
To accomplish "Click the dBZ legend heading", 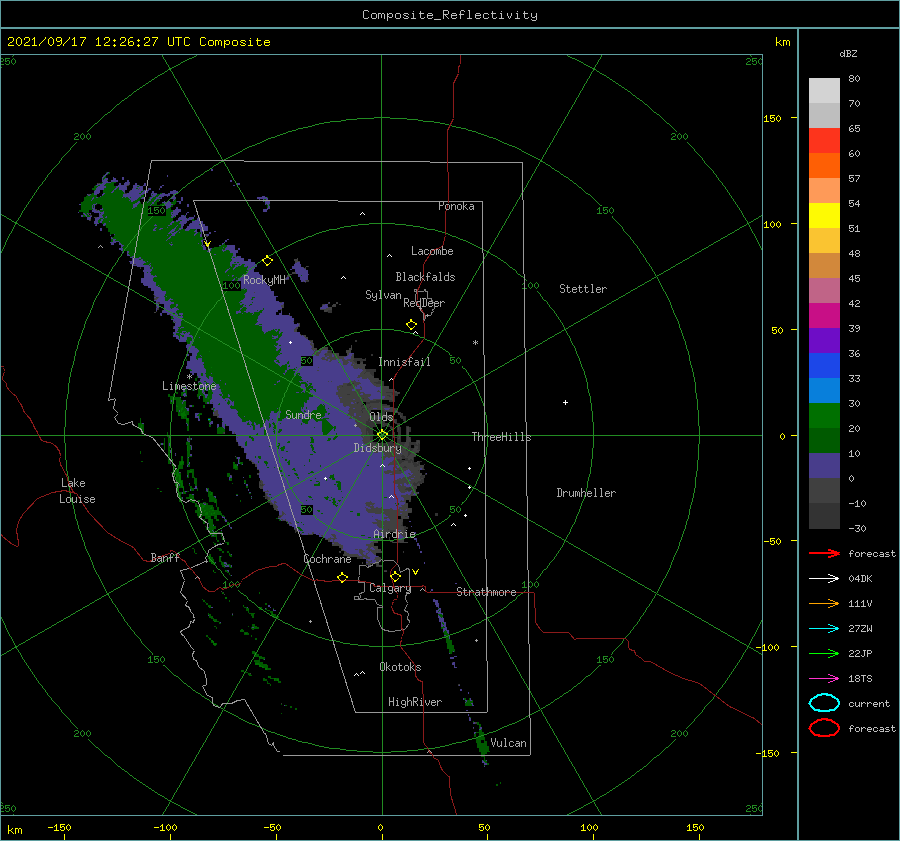I will pyautogui.click(x=848, y=53).
